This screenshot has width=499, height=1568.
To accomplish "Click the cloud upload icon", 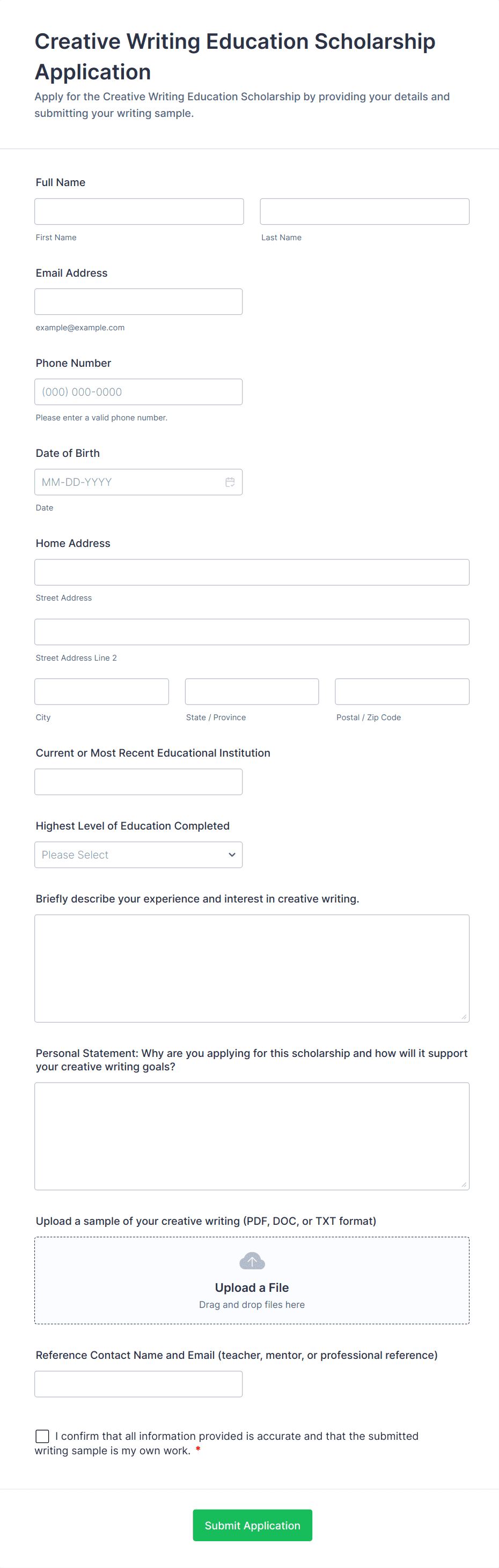I will [252, 1261].
